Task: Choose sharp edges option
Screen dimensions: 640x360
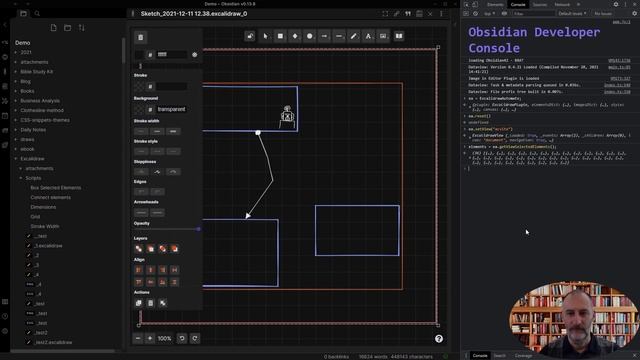Action: 141,191
